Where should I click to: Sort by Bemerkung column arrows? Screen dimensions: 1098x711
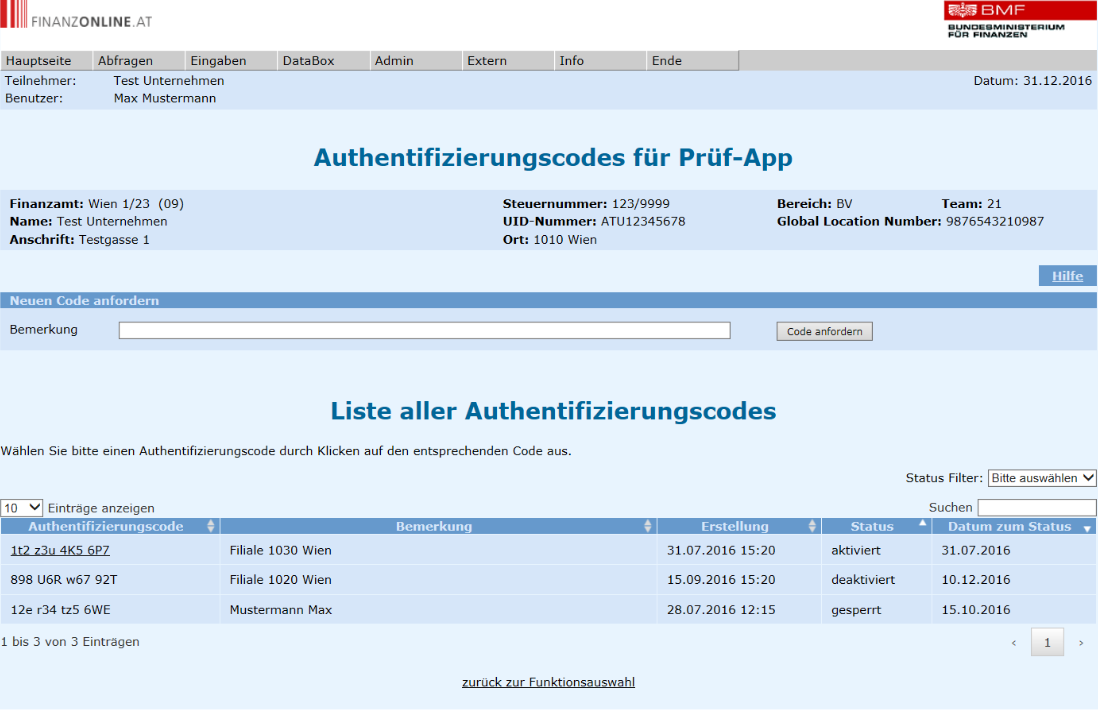pyautogui.click(x=648, y=527)
